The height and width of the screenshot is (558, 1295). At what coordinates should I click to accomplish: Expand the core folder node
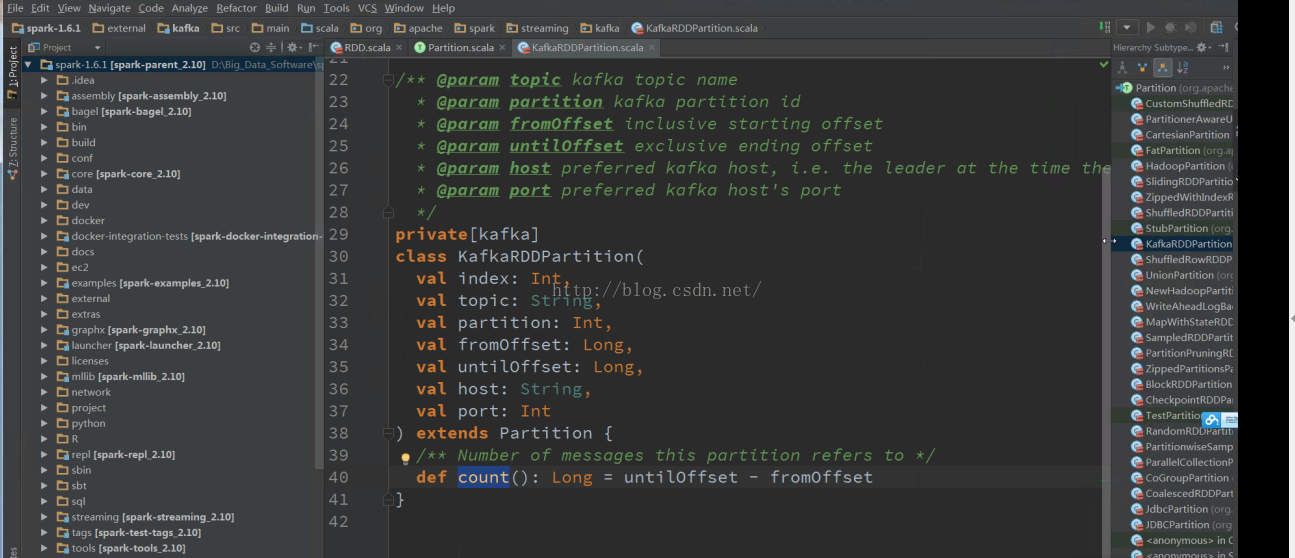(x=44, y=174)
